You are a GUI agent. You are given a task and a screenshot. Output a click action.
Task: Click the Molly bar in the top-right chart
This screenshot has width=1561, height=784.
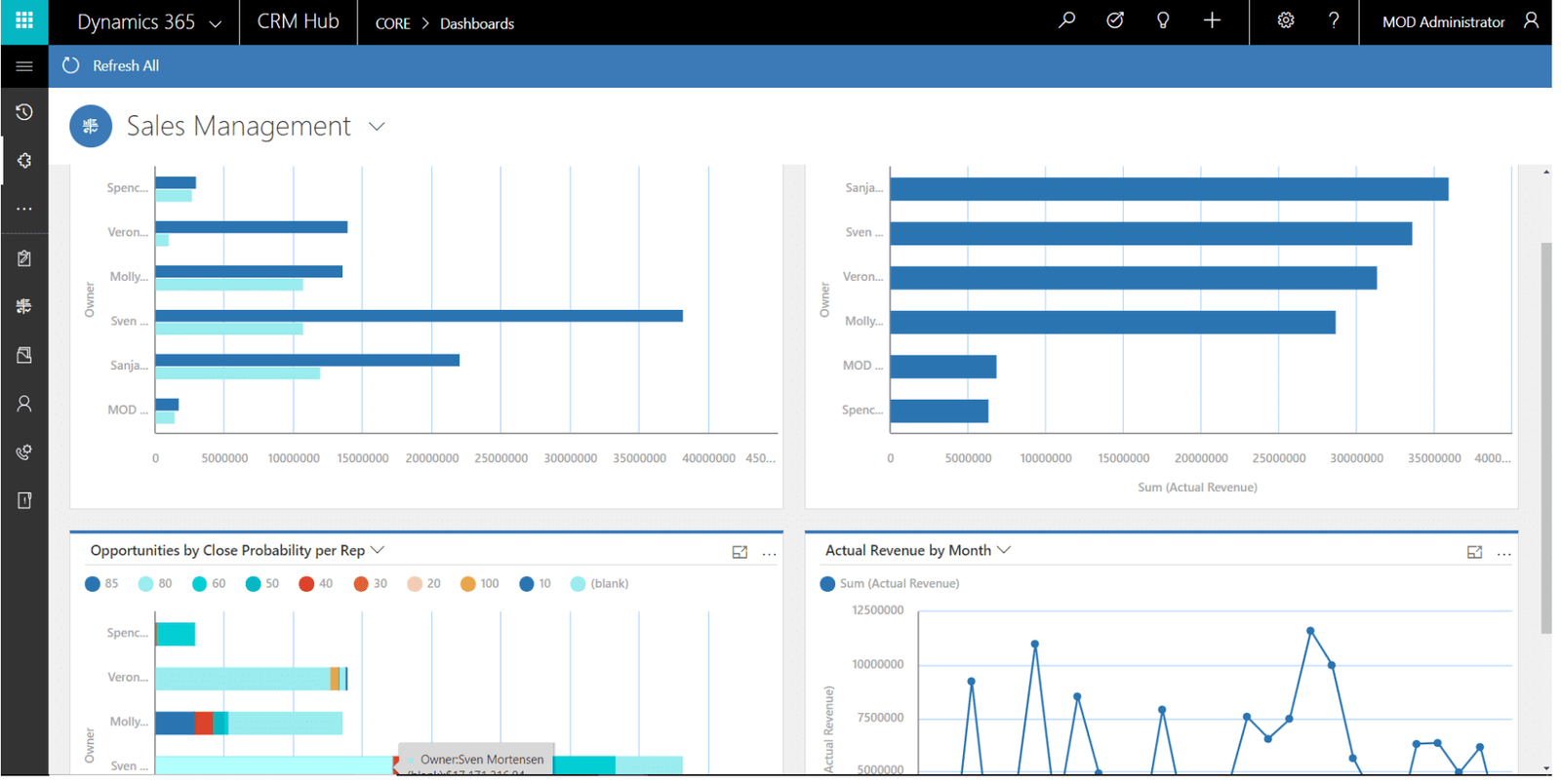pos(1112,322)
